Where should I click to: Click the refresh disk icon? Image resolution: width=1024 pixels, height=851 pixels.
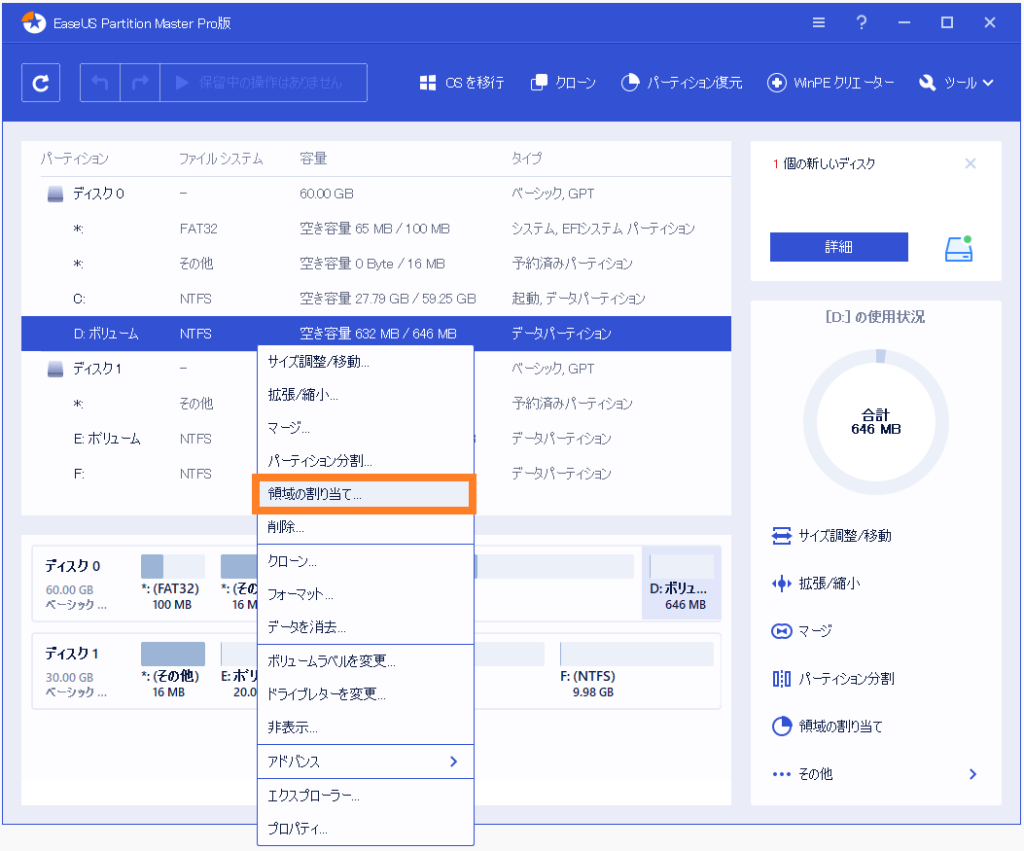(x=40, y=83)
